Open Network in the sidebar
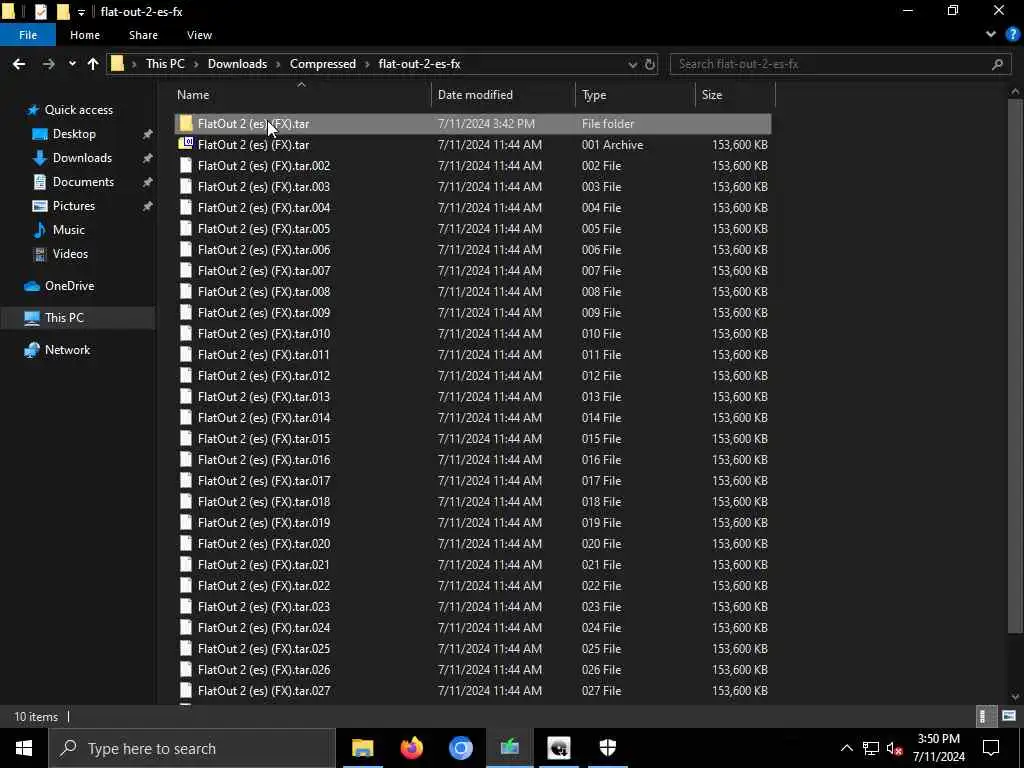 [x=67, y=350]
